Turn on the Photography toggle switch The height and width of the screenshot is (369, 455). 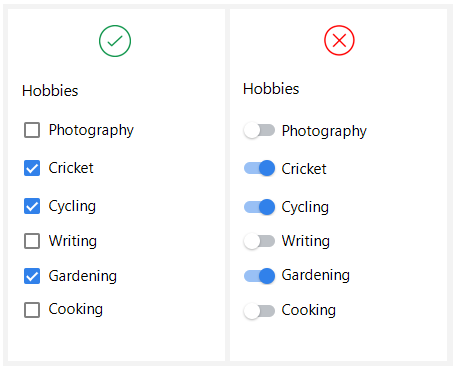click(259, 130)
